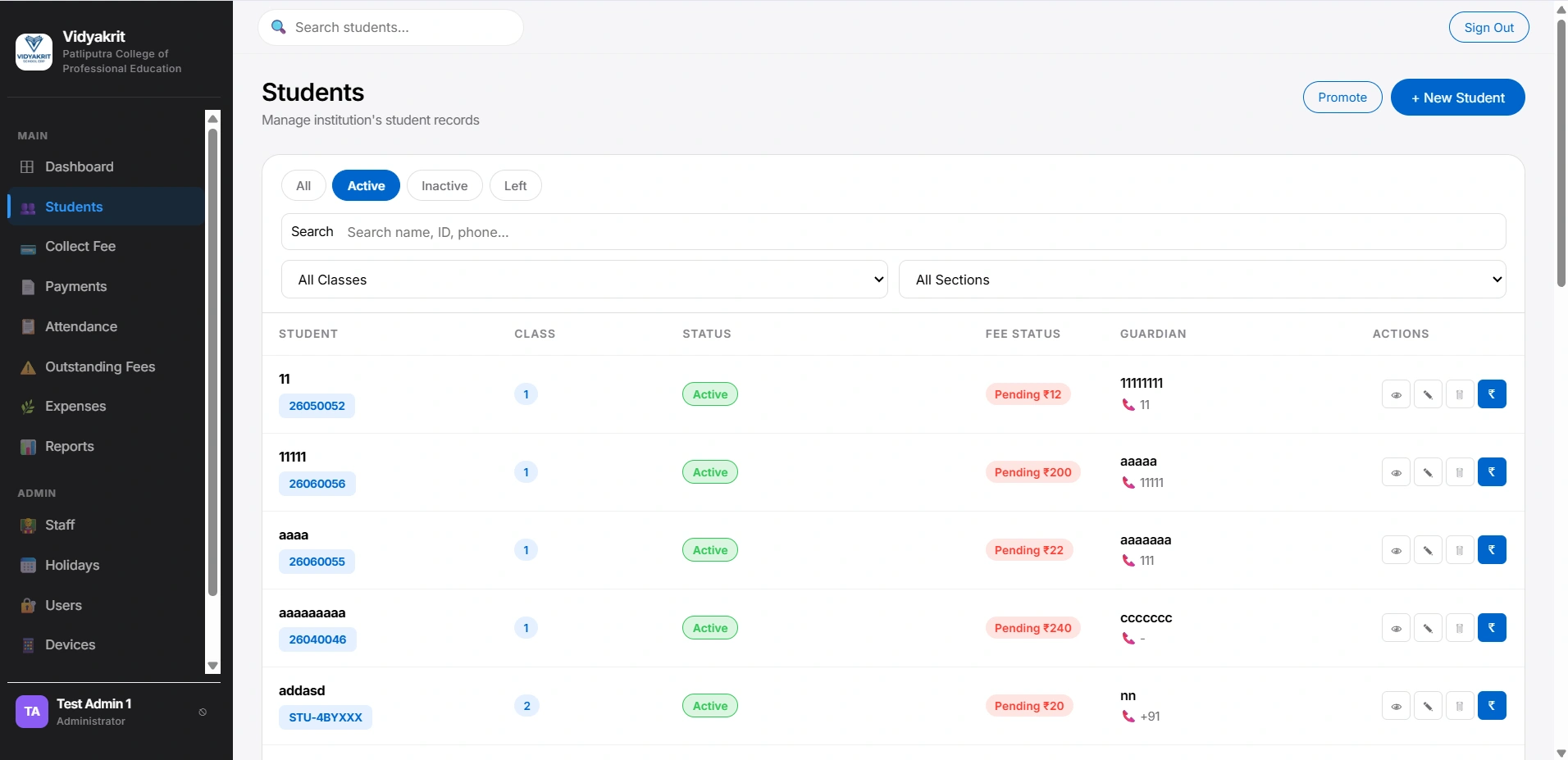Select the Left filter tab
1568x760 pixels.
(x=515, y=186)
